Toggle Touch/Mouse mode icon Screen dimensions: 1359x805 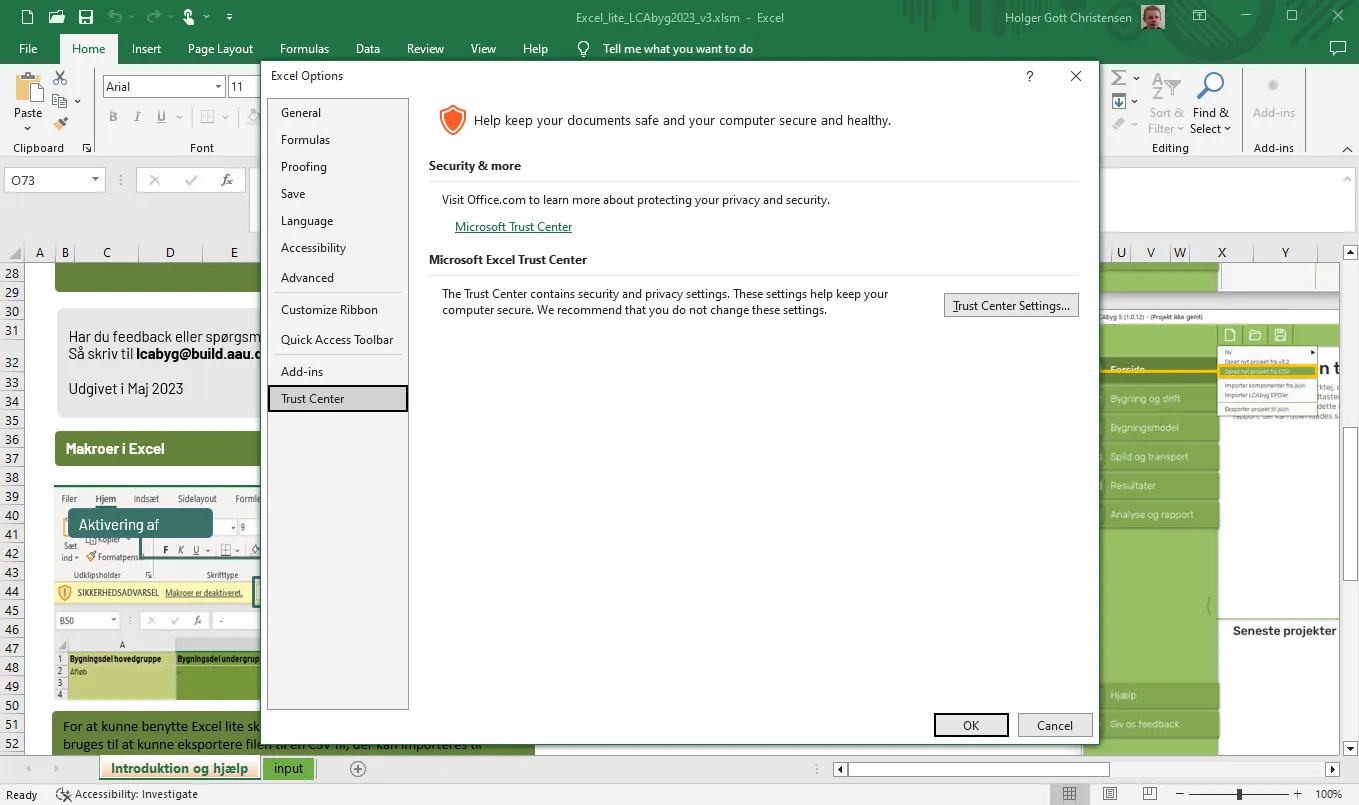point(188,17)
